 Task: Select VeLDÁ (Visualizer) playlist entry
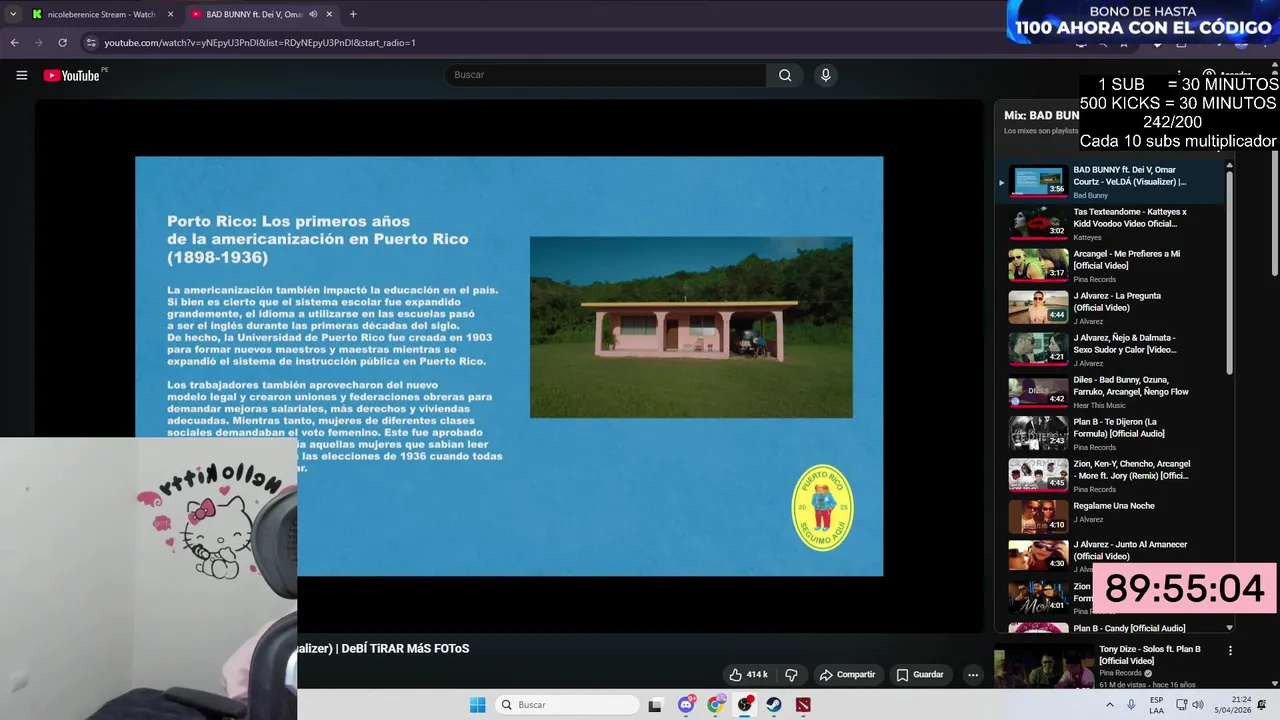[1111, 182]
